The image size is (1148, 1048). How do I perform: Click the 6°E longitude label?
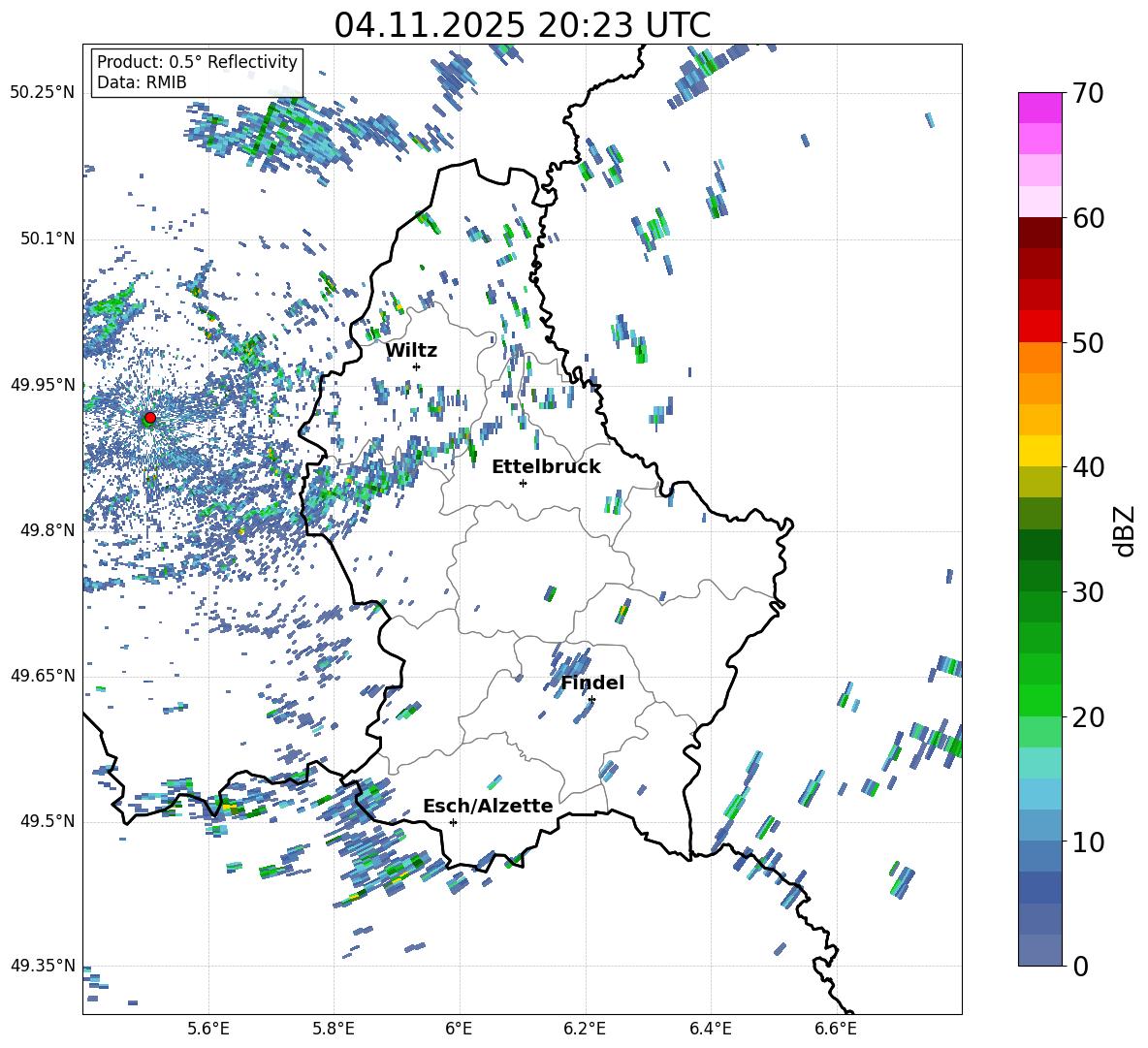point(459,1029)
